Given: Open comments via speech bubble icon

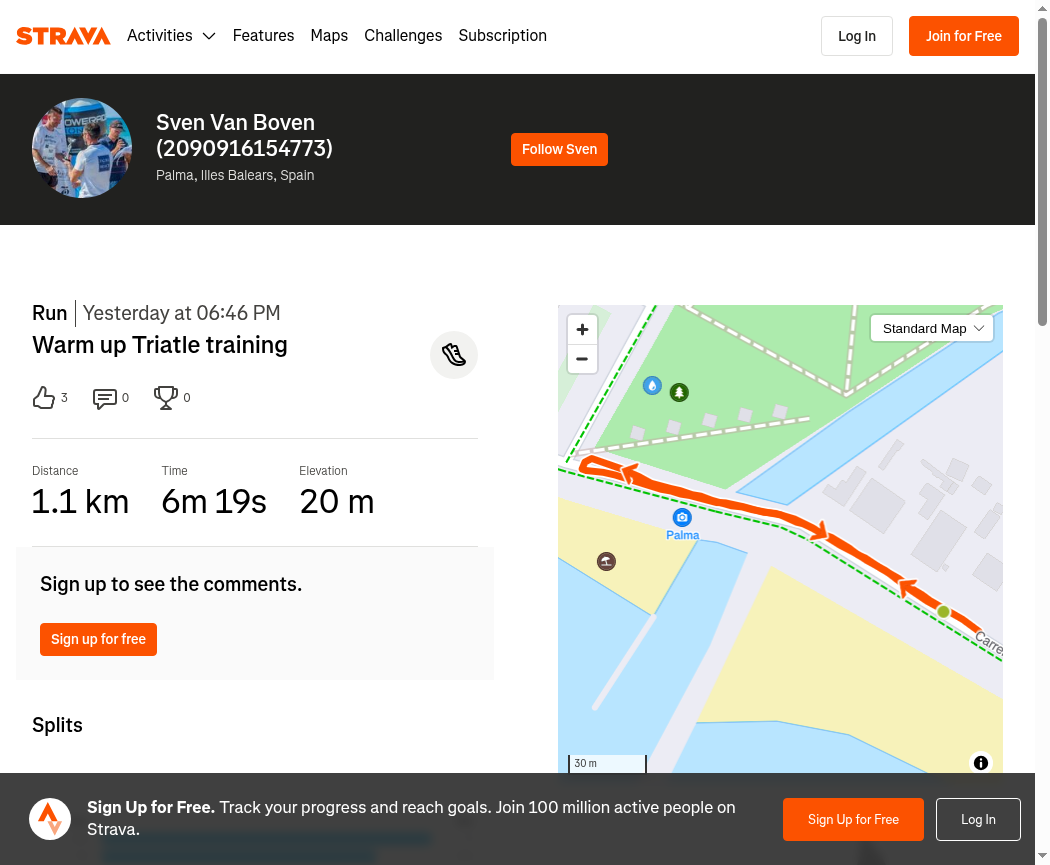Looking at the screenshot, I should (104, 398).
